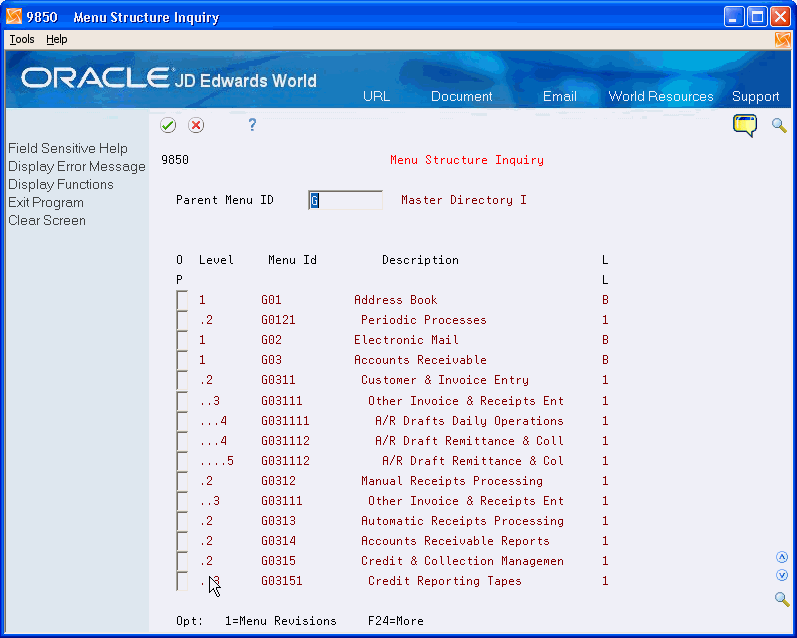Screen dimensions: 797x638
Task: Click menu ID 'G031111'
Action: [285, 421]
